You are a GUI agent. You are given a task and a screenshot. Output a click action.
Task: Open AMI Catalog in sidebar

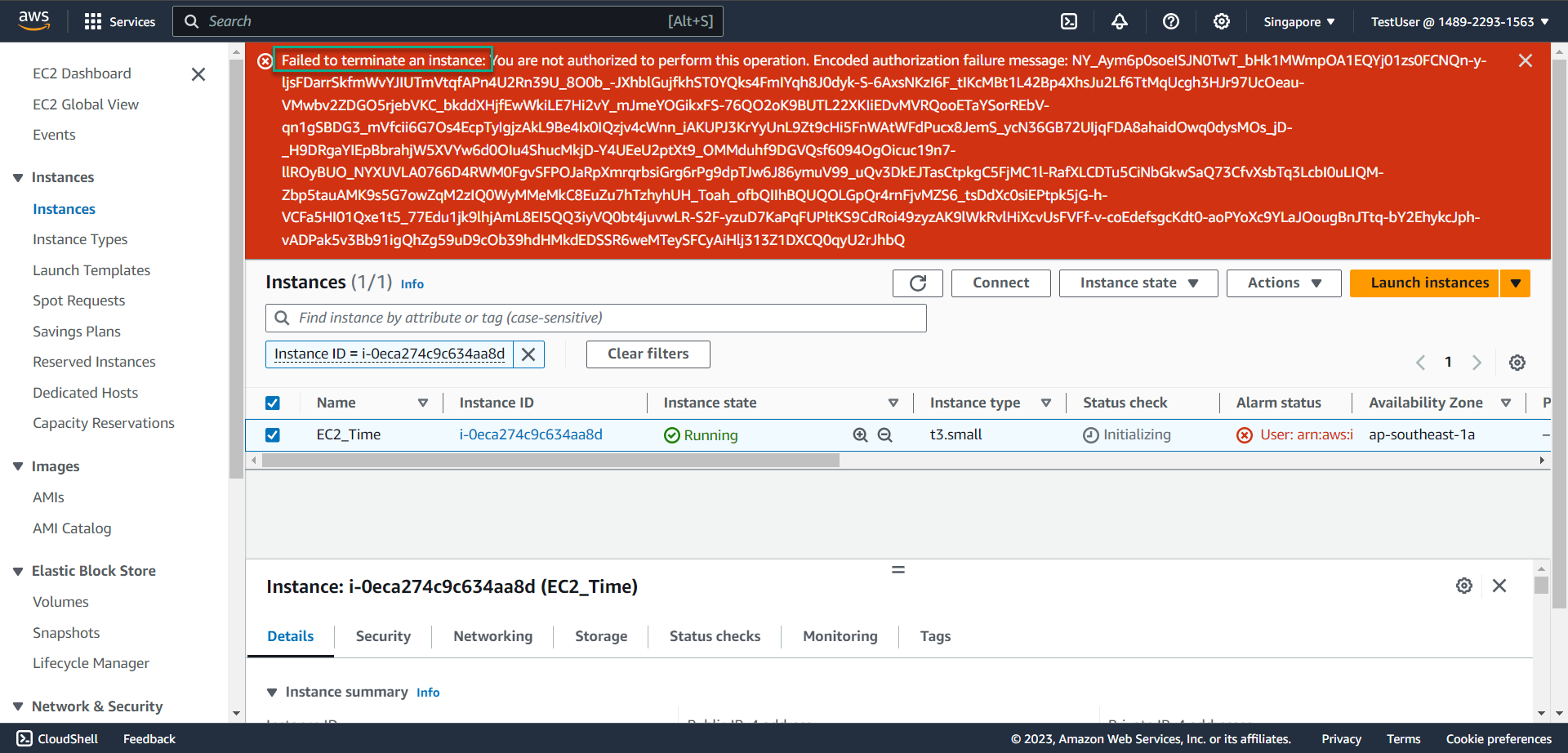72,528
